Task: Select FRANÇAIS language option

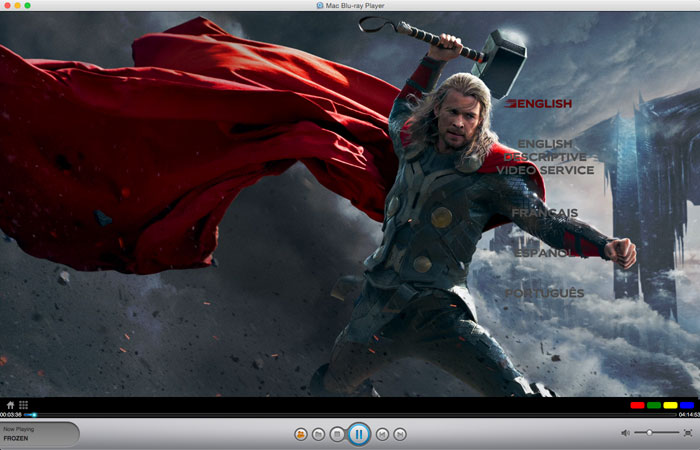Action: [545, 213]
